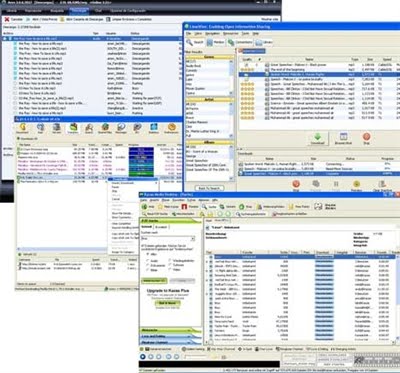Open Abrir / Vista Previa in Ares toolbar
Viewport: 400px width, 373px height.
pyautogui.click(x=42, y=20)
